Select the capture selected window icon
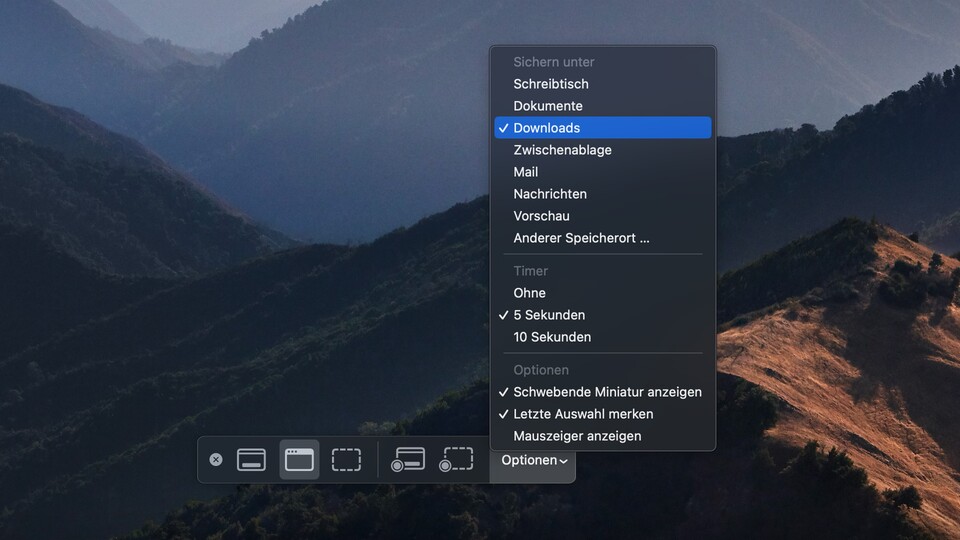Screen dimensions: 960x540 point(299,460)
